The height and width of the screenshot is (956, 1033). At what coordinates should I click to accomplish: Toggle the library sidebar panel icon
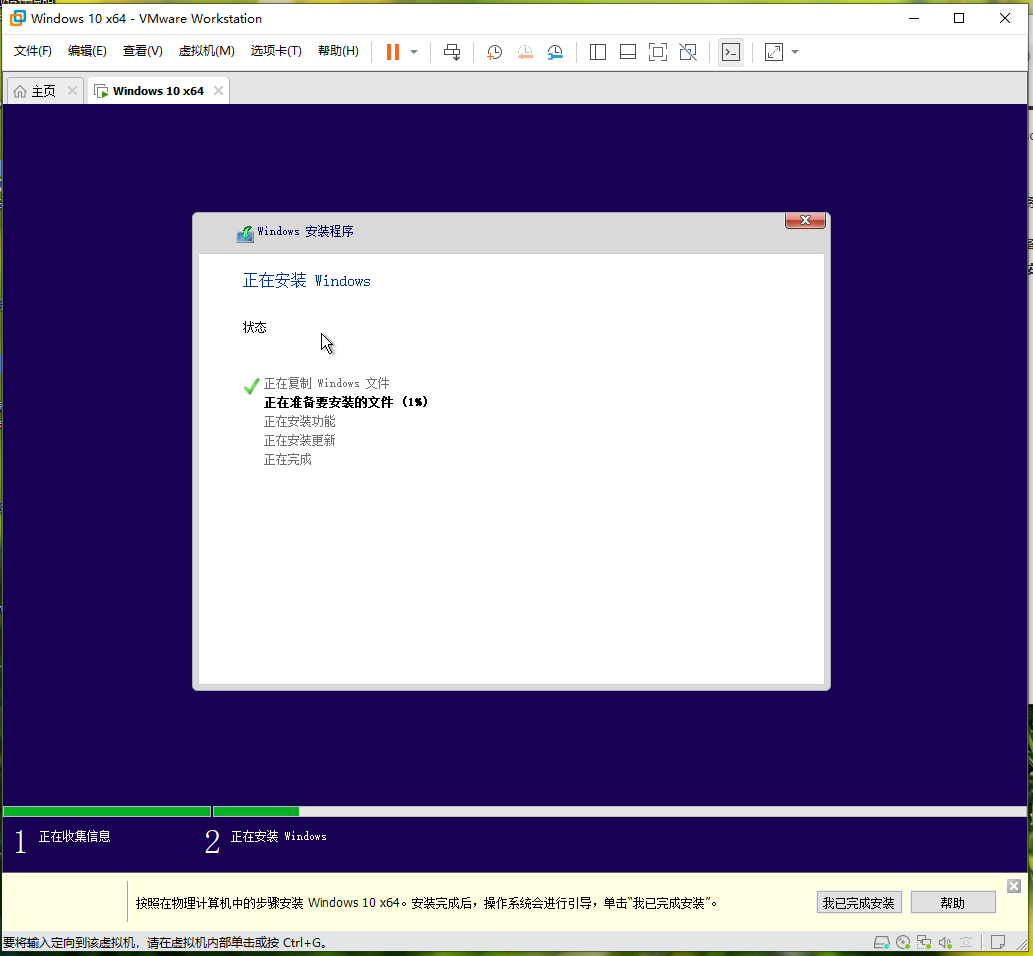click(598, 52)
